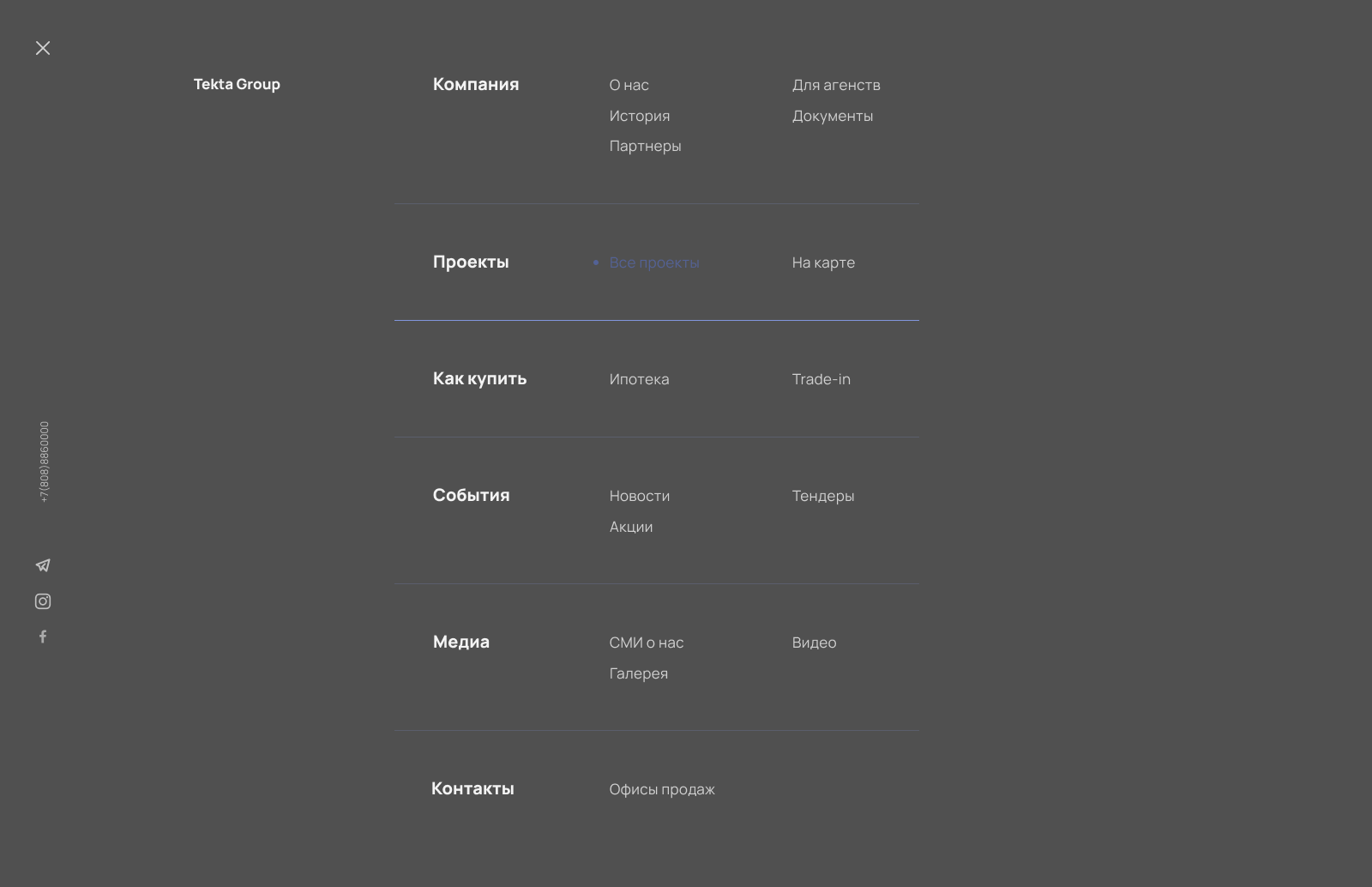This screenshot has width=1372, height=887.
Task: Close the menu with the X icon
Action: click(43, 48)
